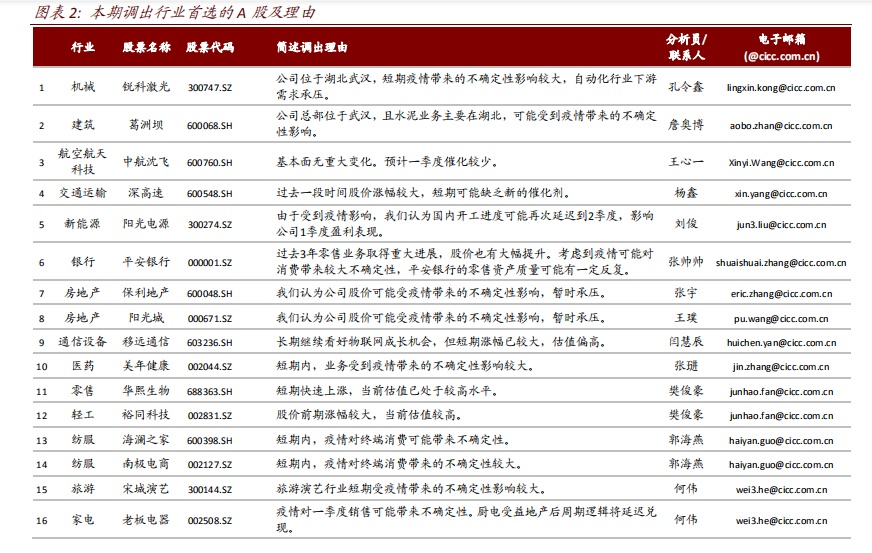
Task: Select industry cell 交通运输
Action: coord(82,193)
